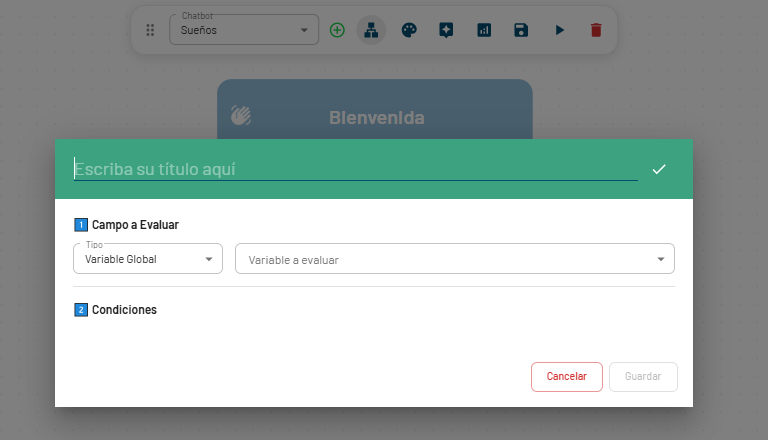This screenshot has width=768, height=440.
Task: Expand the Tipo dropdown set to Variable Global
Action: coord(147,259)
